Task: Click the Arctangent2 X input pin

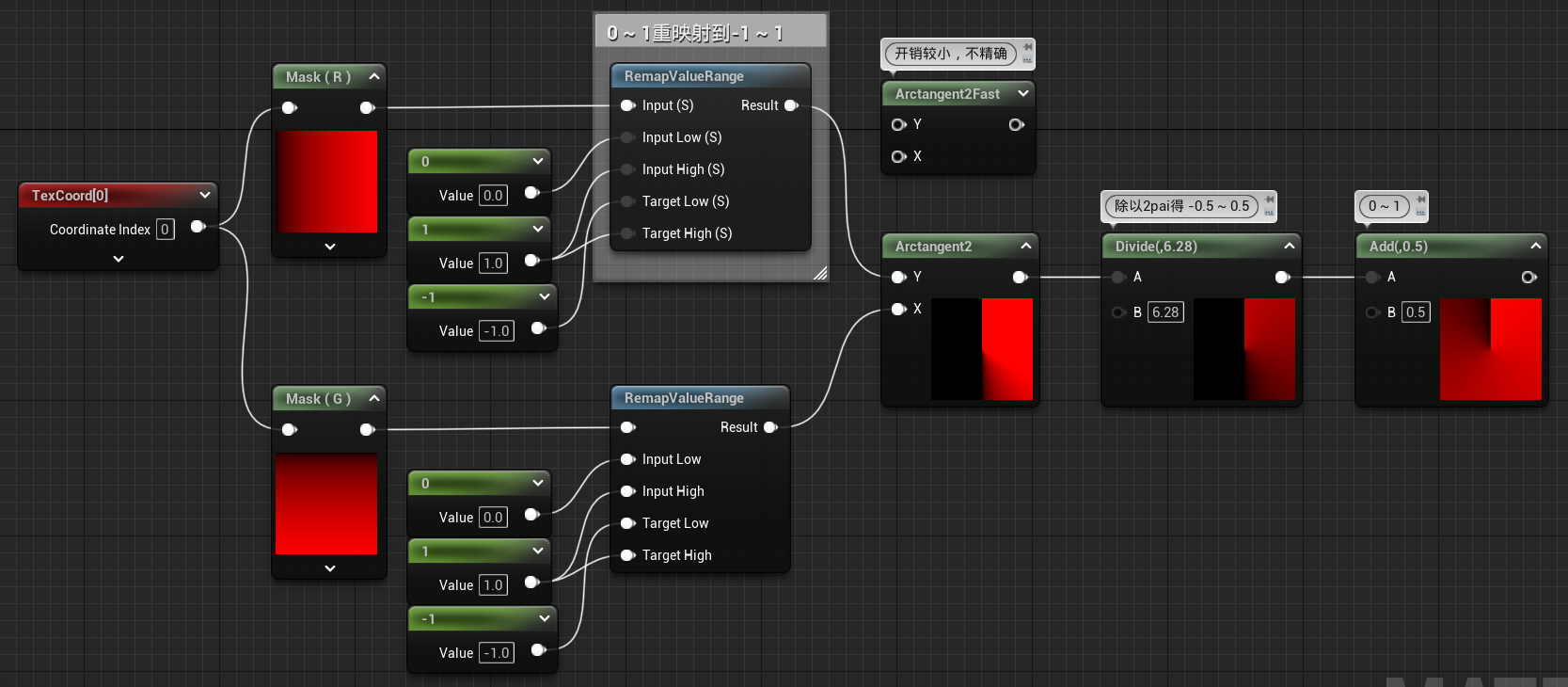Action: tap(899, 309)
